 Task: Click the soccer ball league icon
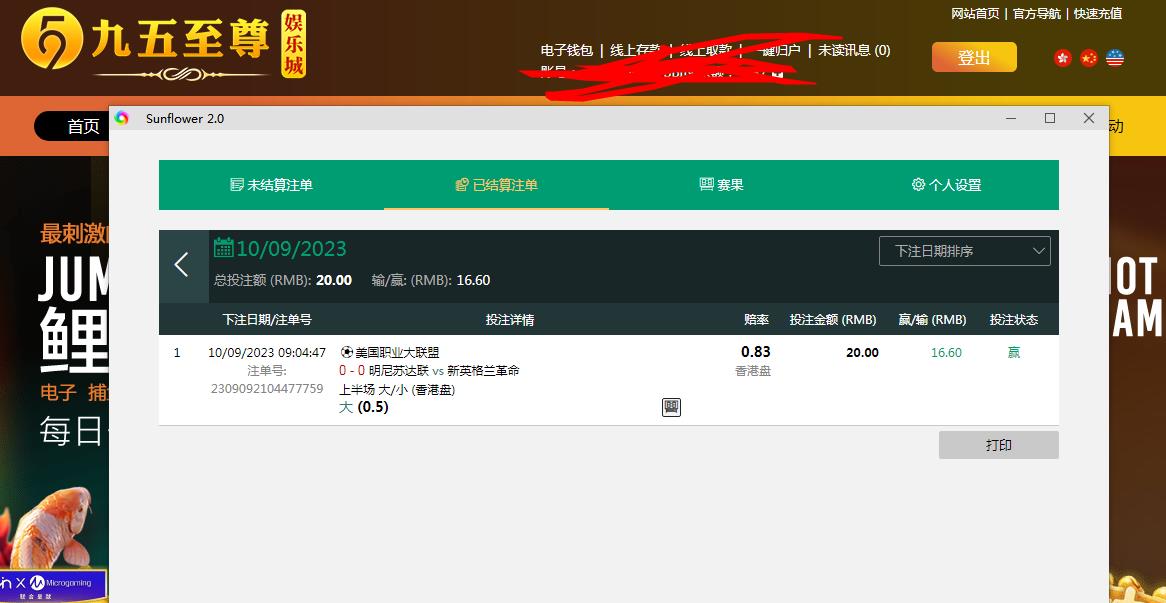[x=347, y=352]
